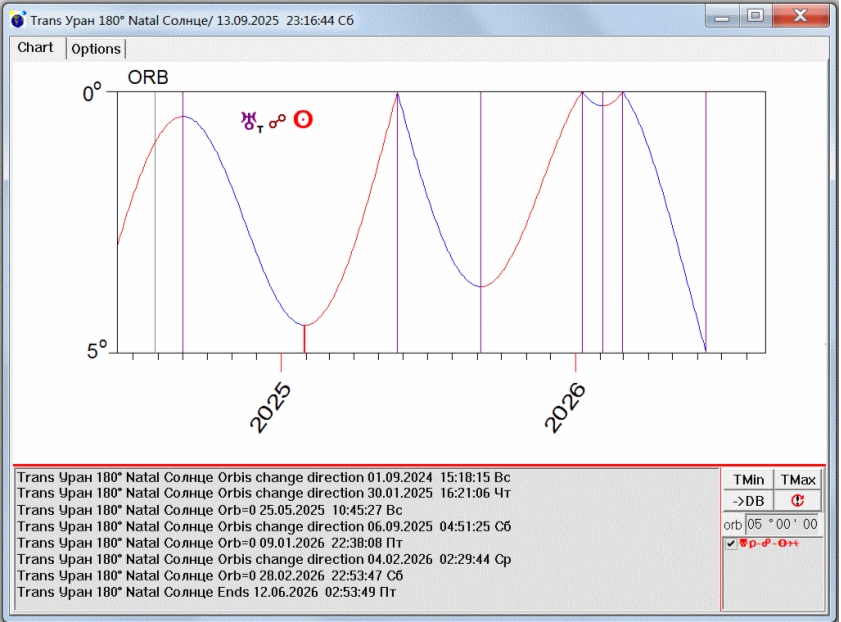Click the globe icon in title bar
The height and width of the screenshot is (622, 841).
pyautogui.click(x=18, y=20)
